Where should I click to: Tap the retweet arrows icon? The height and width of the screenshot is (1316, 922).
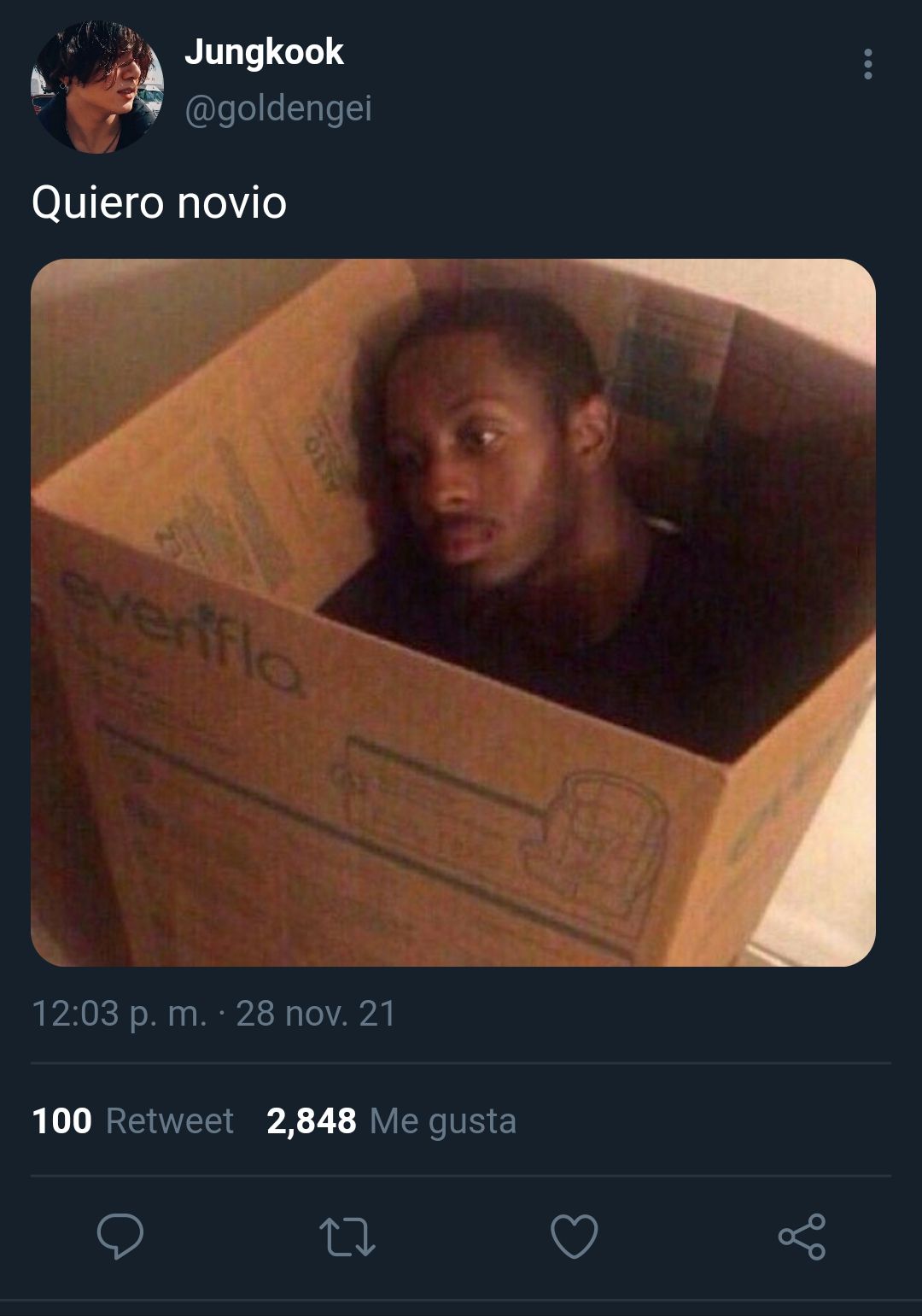pos(347,1237)
